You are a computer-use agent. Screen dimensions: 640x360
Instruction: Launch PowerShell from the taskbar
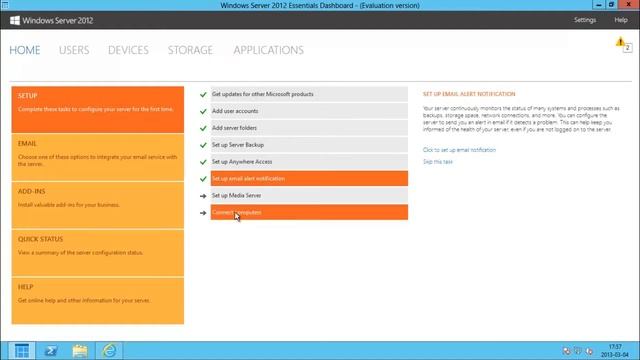point(51,351)
